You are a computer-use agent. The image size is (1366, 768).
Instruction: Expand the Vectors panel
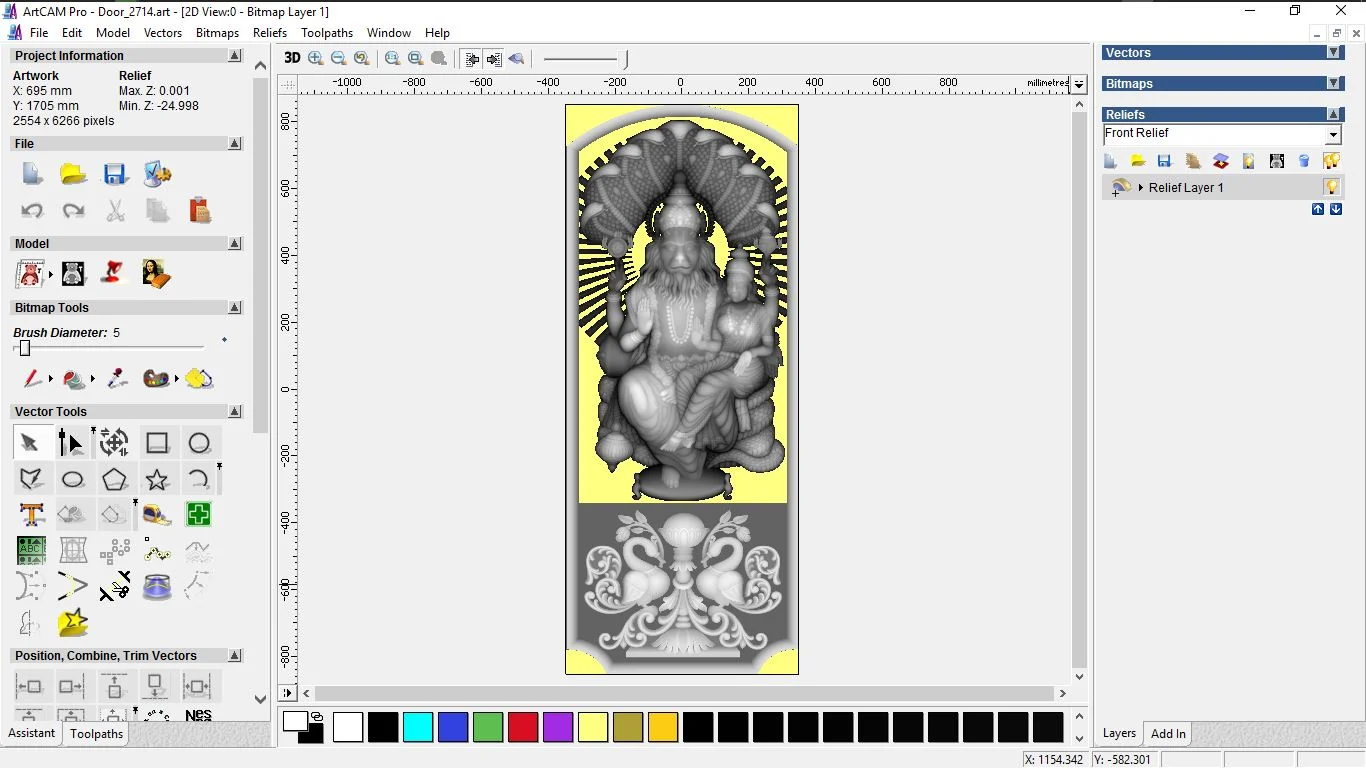coord(1333,53)
